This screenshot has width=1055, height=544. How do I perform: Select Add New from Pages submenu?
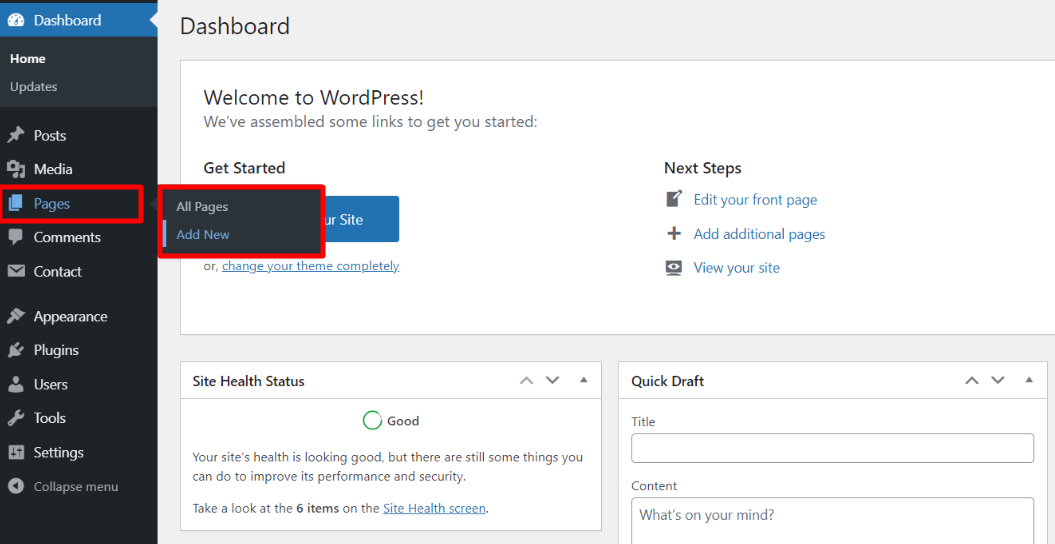coord(203,235)
